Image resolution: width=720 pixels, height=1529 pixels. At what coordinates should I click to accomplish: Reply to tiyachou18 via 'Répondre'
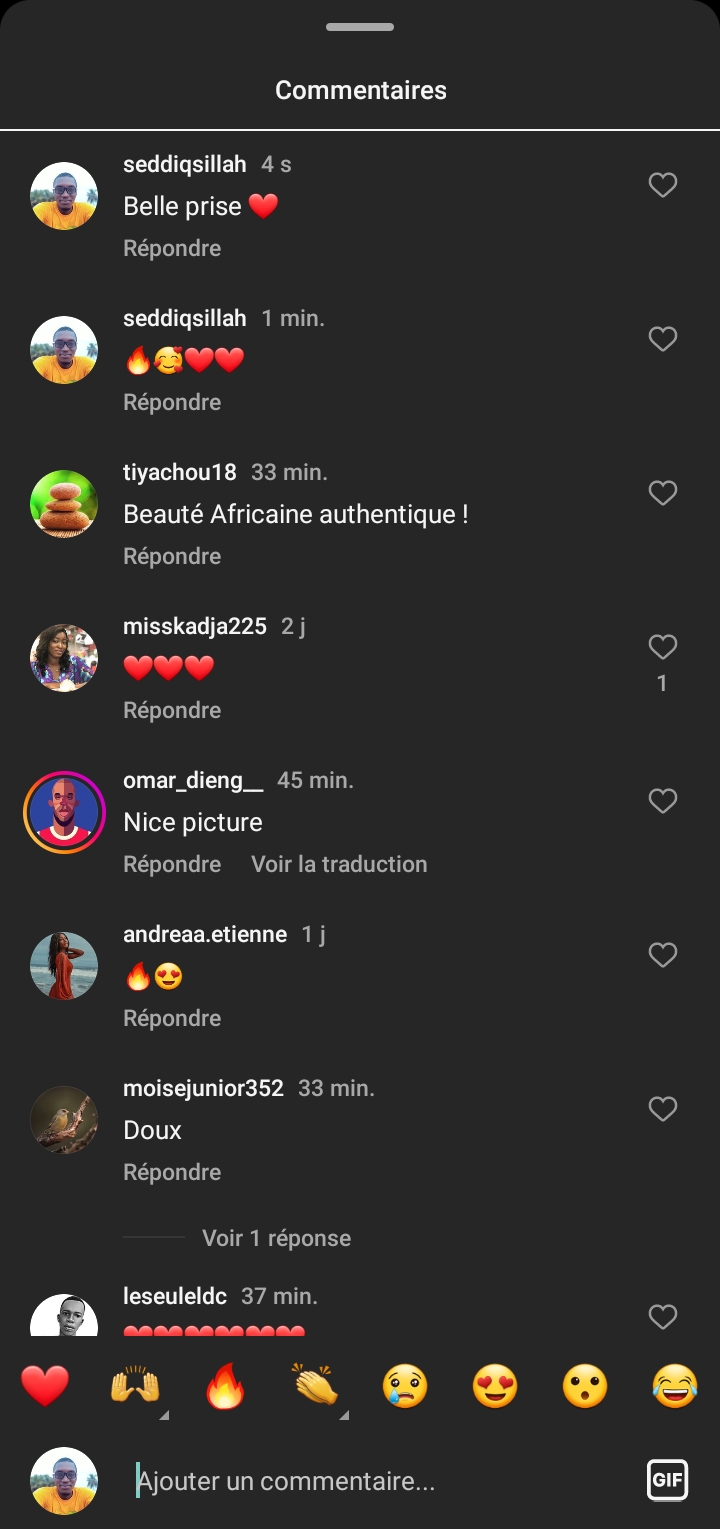pyautogui.click(x=172, y=556)
